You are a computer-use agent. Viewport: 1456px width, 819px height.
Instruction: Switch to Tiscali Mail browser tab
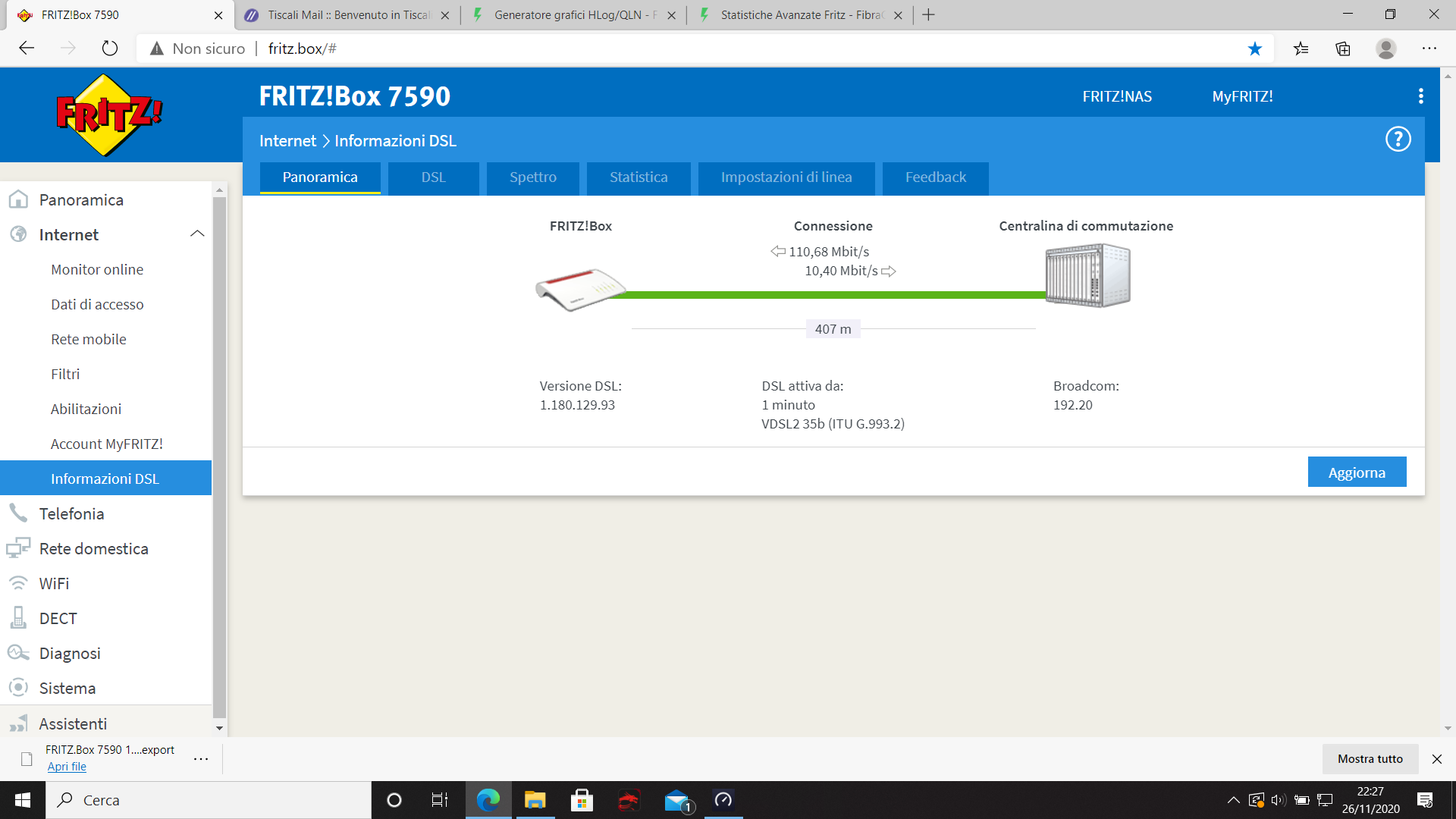coord(347,15)
